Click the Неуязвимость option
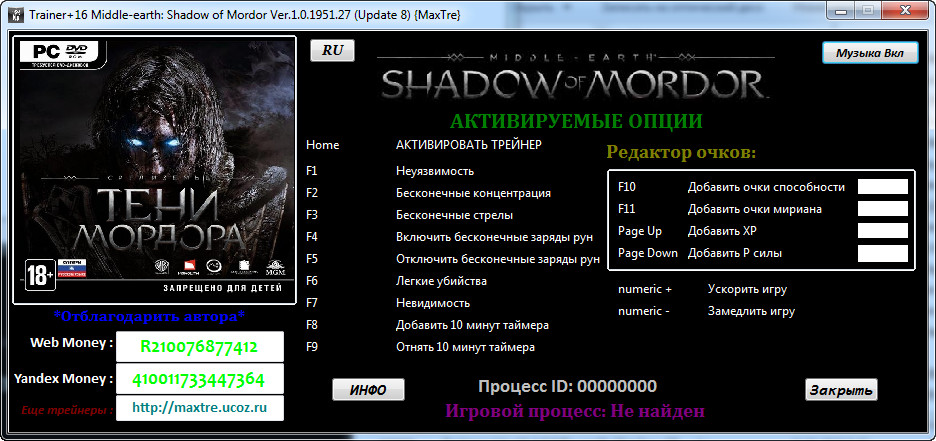 click(x=435, y=171)
